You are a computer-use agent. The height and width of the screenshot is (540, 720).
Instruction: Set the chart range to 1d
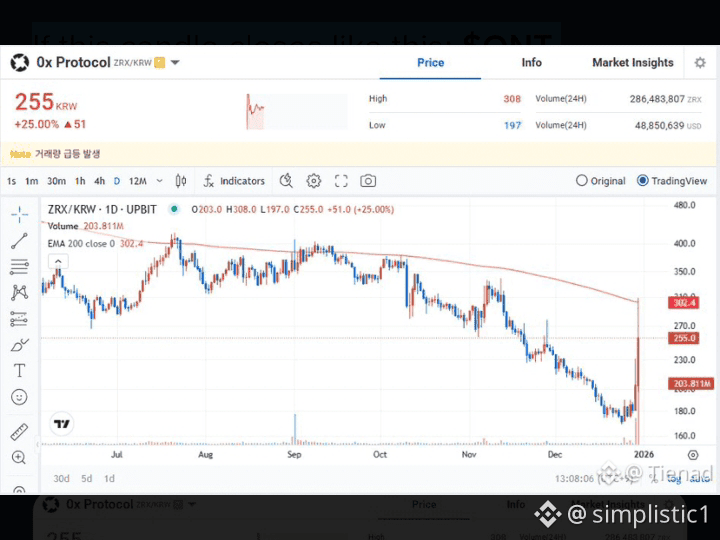(x=109, y=478)
